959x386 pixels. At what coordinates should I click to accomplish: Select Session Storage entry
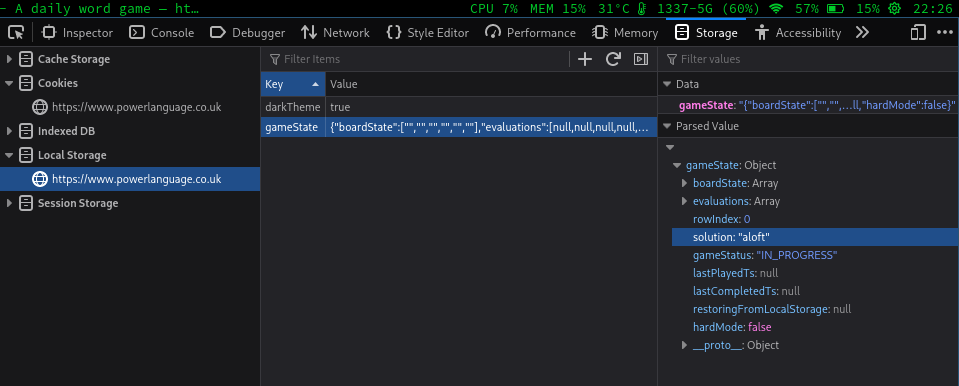tap(78, 203)
